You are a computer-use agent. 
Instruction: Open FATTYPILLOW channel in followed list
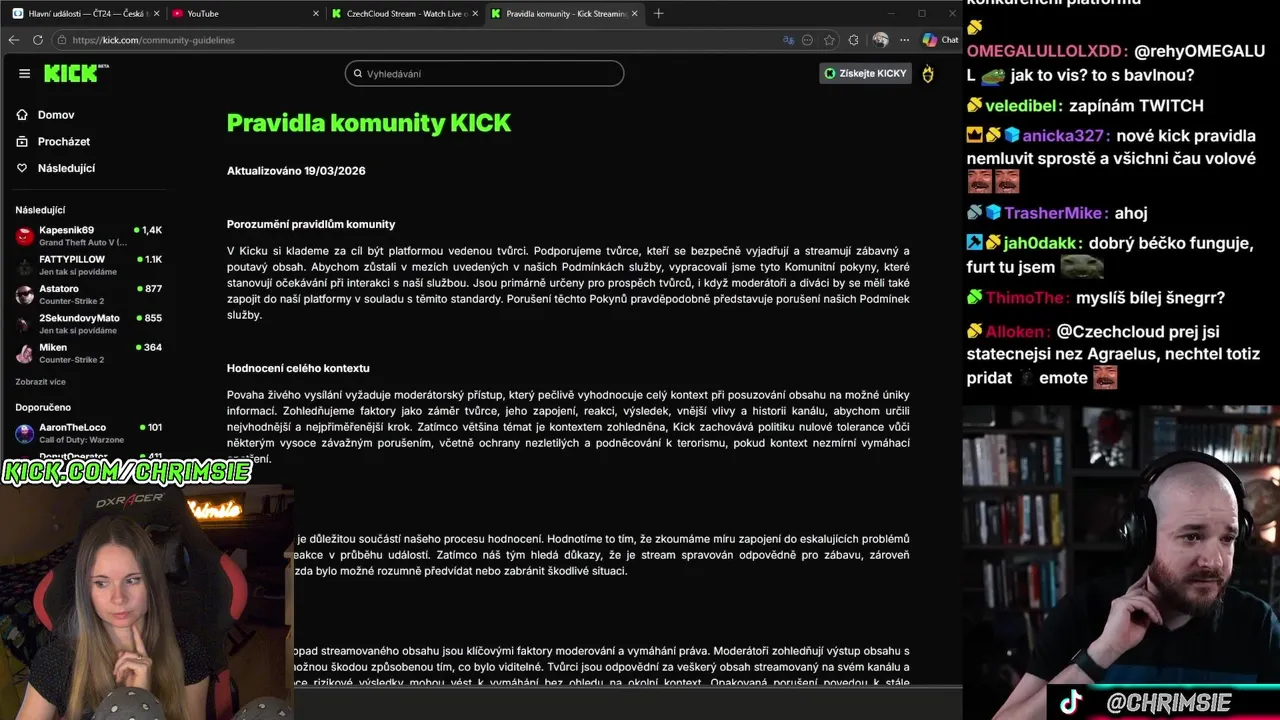tap(88, 265)
